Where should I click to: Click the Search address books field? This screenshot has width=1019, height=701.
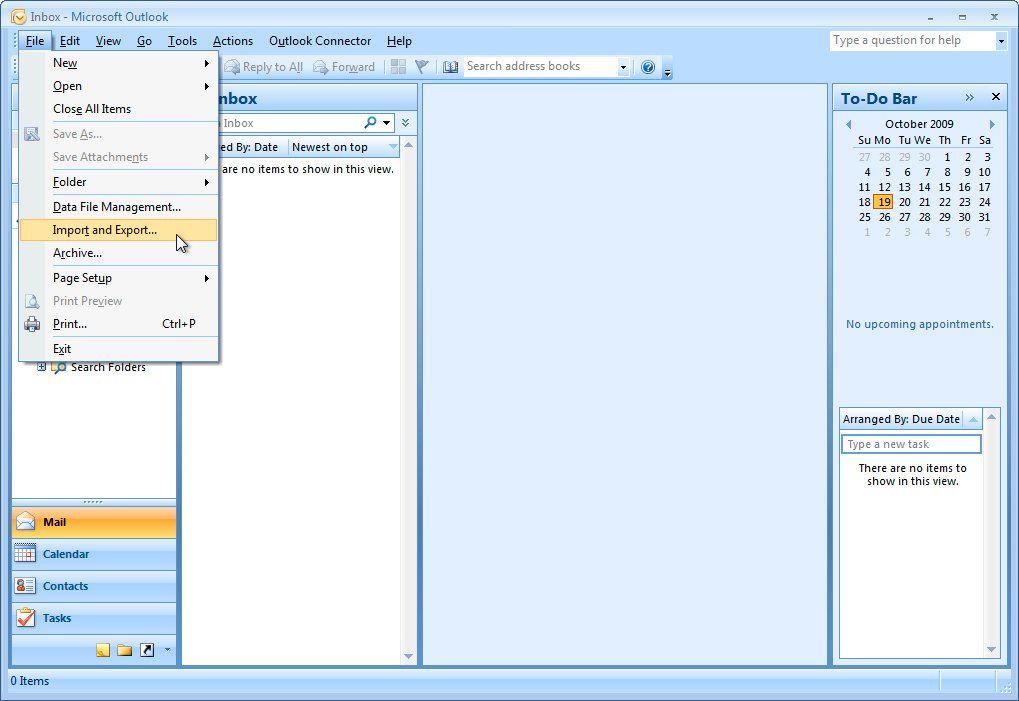tap(539, 66)
